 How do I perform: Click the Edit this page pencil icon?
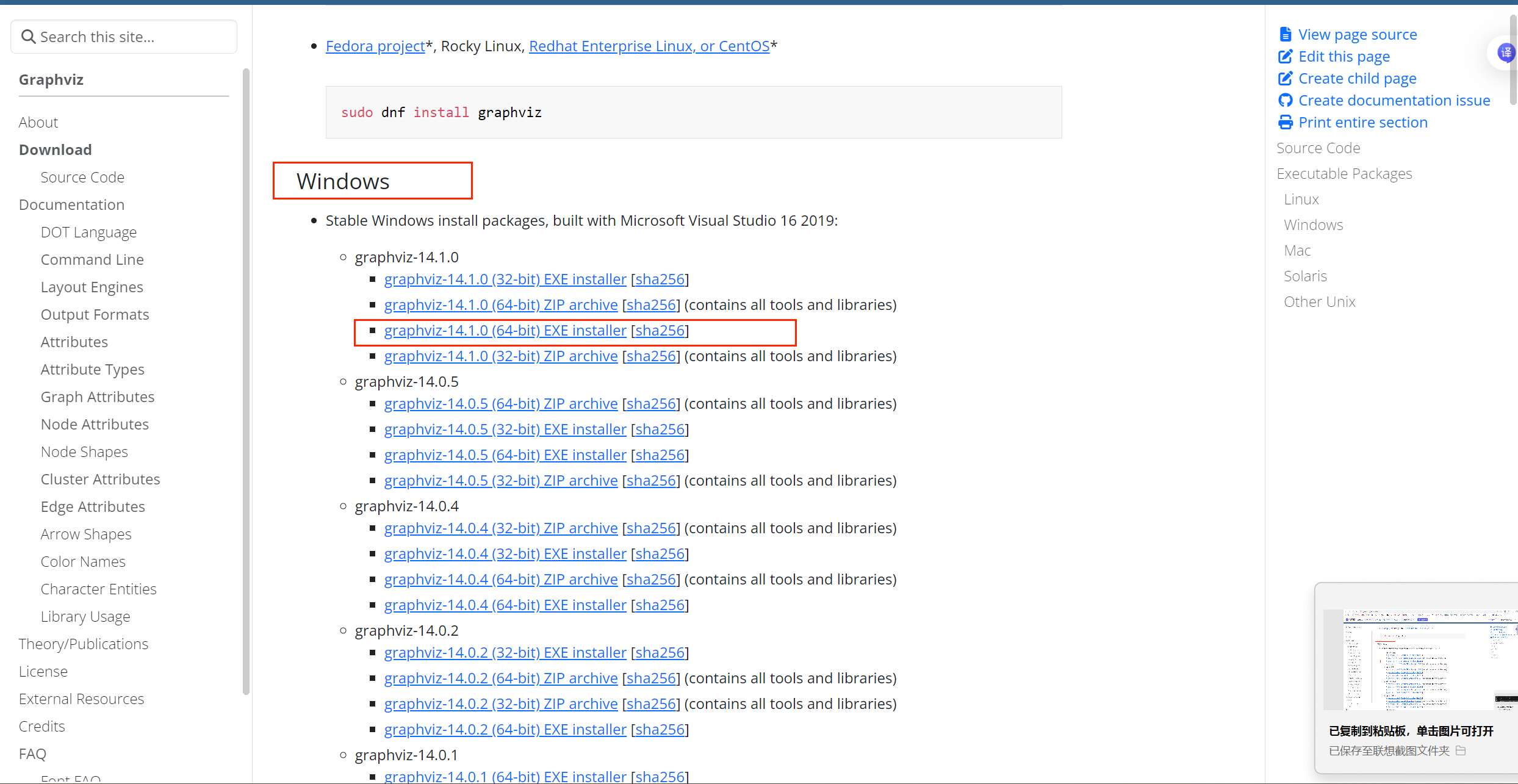1285,57
